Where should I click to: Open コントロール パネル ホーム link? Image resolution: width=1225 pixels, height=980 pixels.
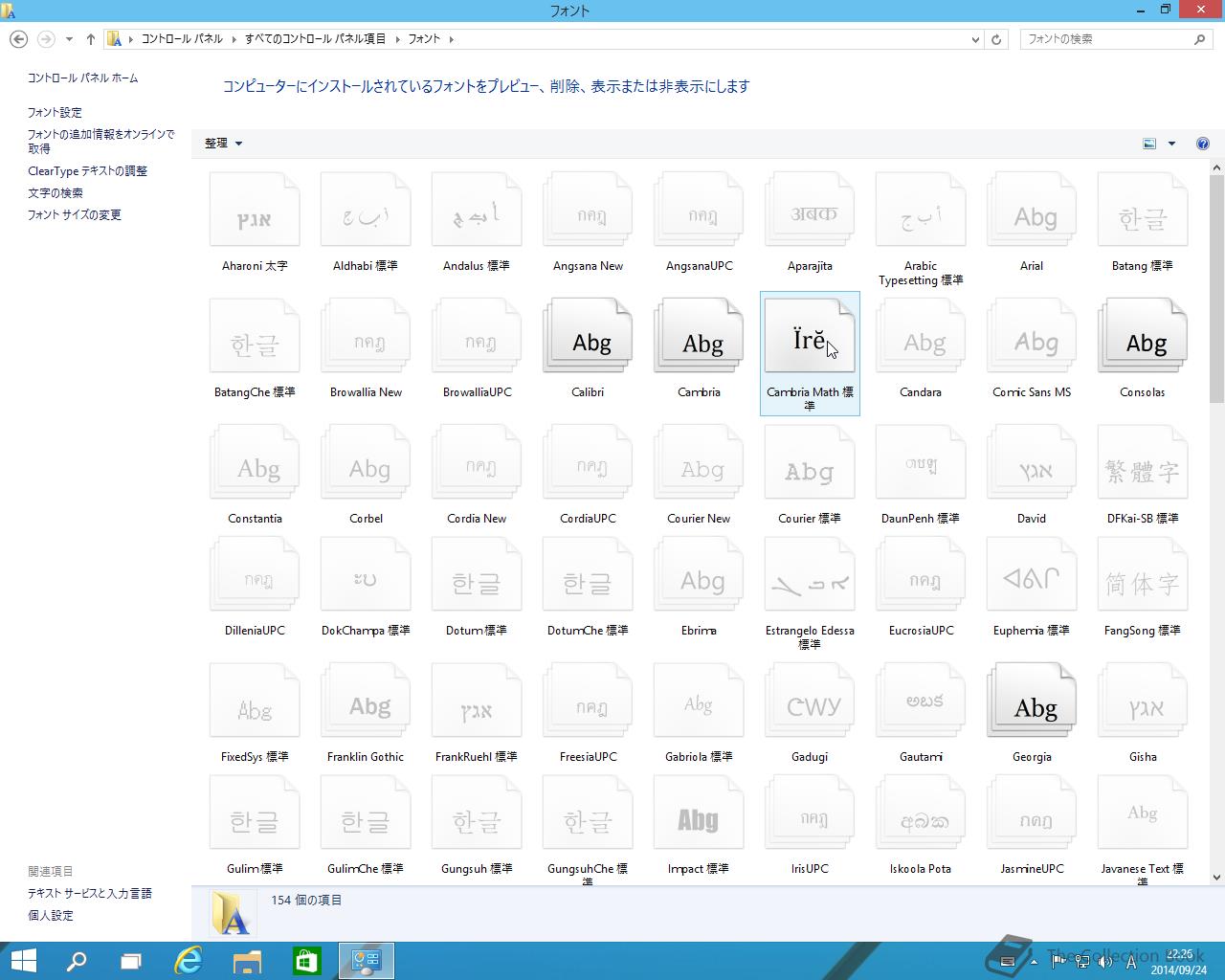[x=82, y=78]
